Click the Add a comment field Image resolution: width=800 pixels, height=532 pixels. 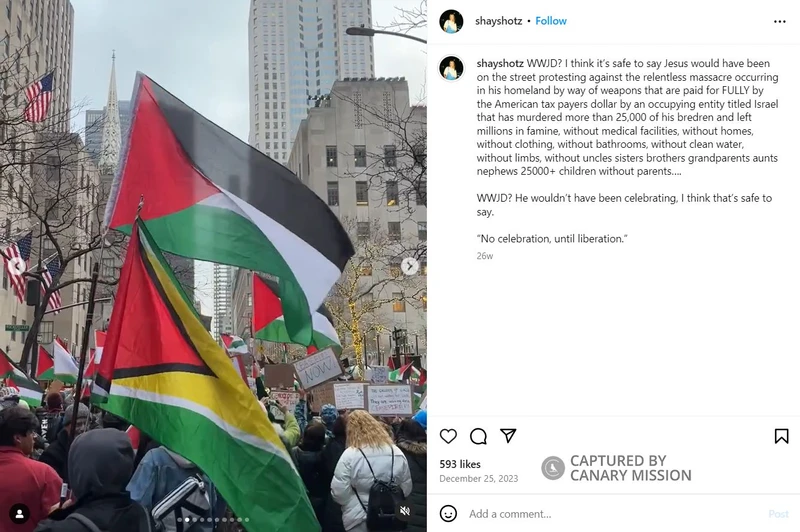click(x=612, y=514)
